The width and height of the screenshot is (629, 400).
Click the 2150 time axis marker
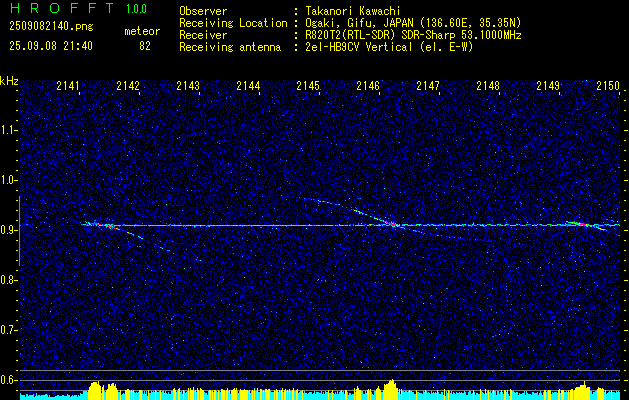[608, 85]
